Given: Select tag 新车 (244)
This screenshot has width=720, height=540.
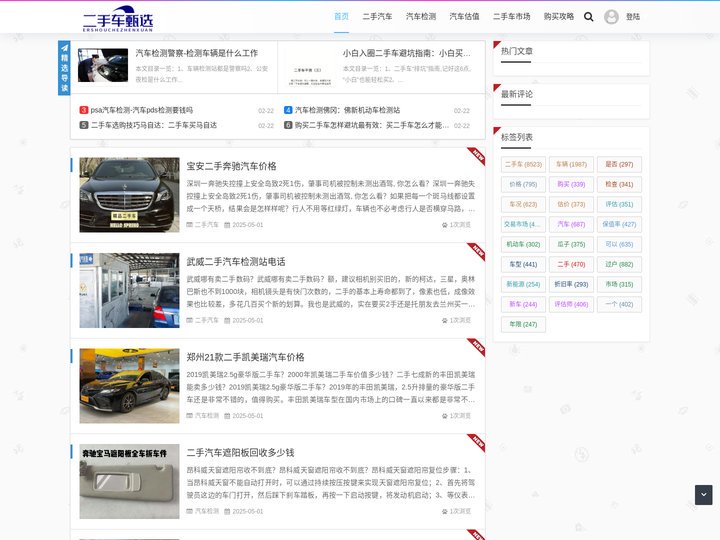Looking at the screenshot, I should [523, 304].
